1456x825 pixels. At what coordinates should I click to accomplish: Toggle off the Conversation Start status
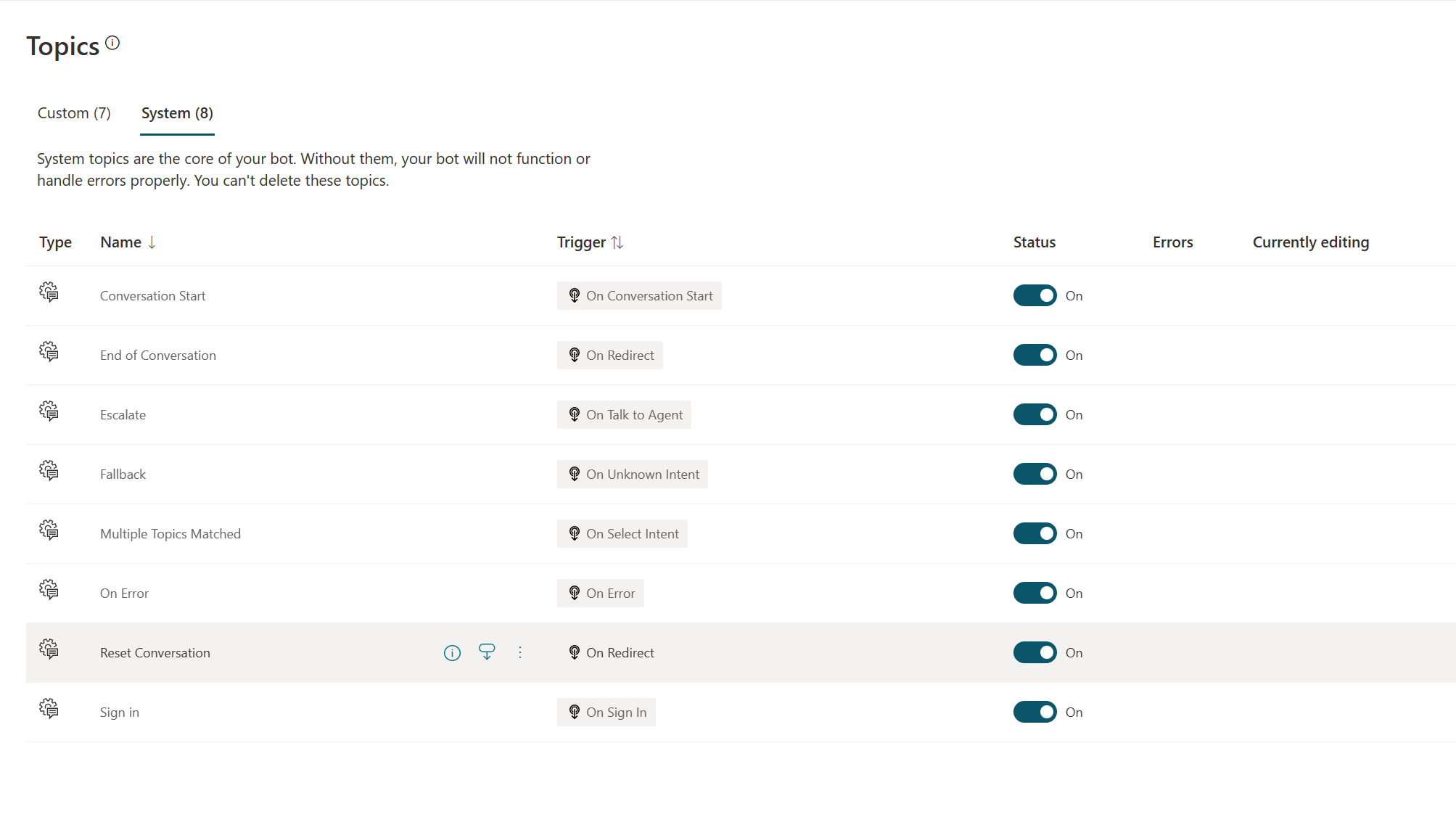coord(1034,295)
